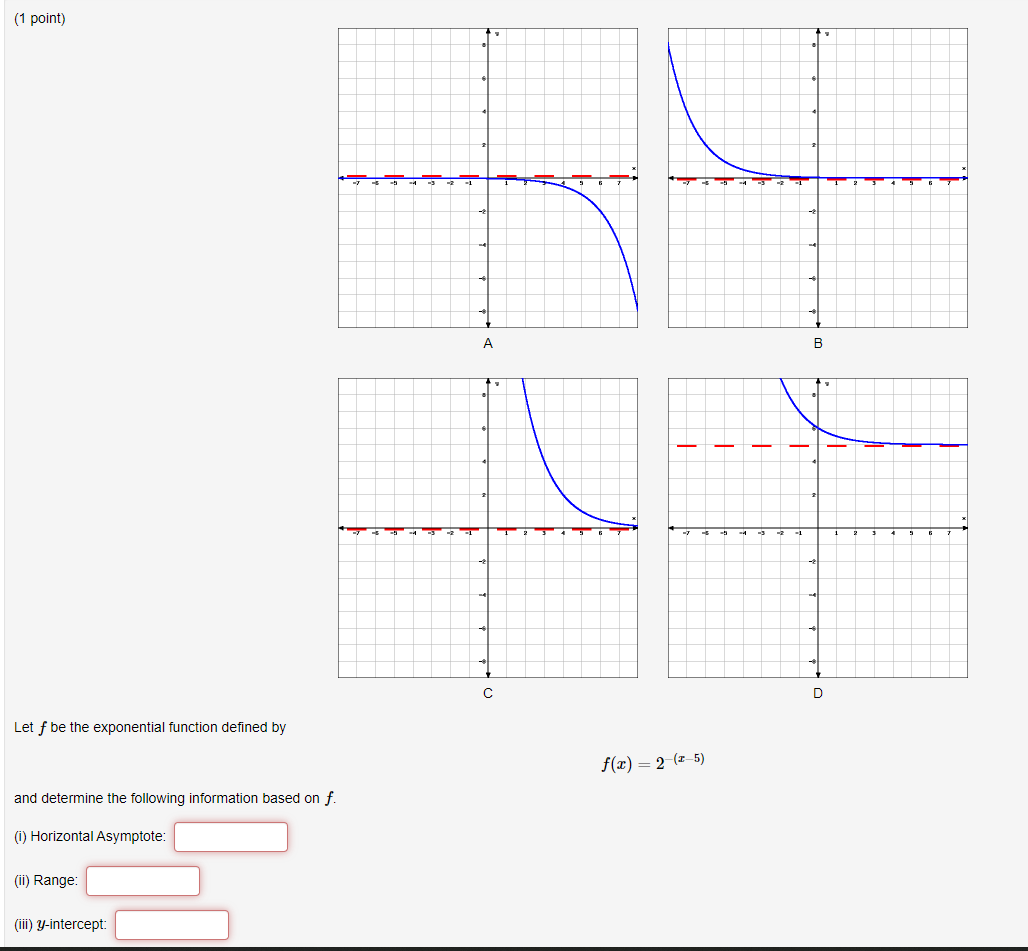Click inside the Horizontal Asymptote input field
1028x951 pixels.
pyautogui.click(x=230, y=836)
